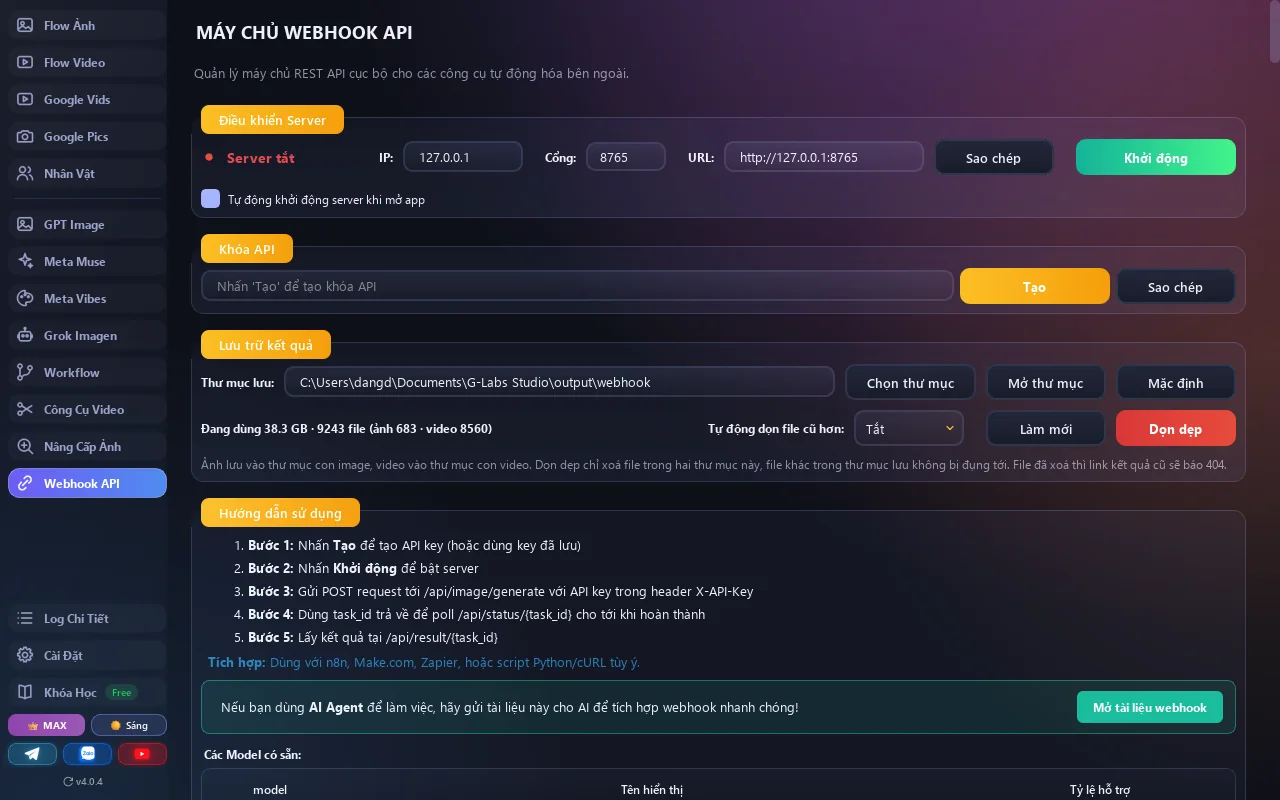Open the Workflow page
The height and width of the screenshot is (800, 1280).
point(87,373)
